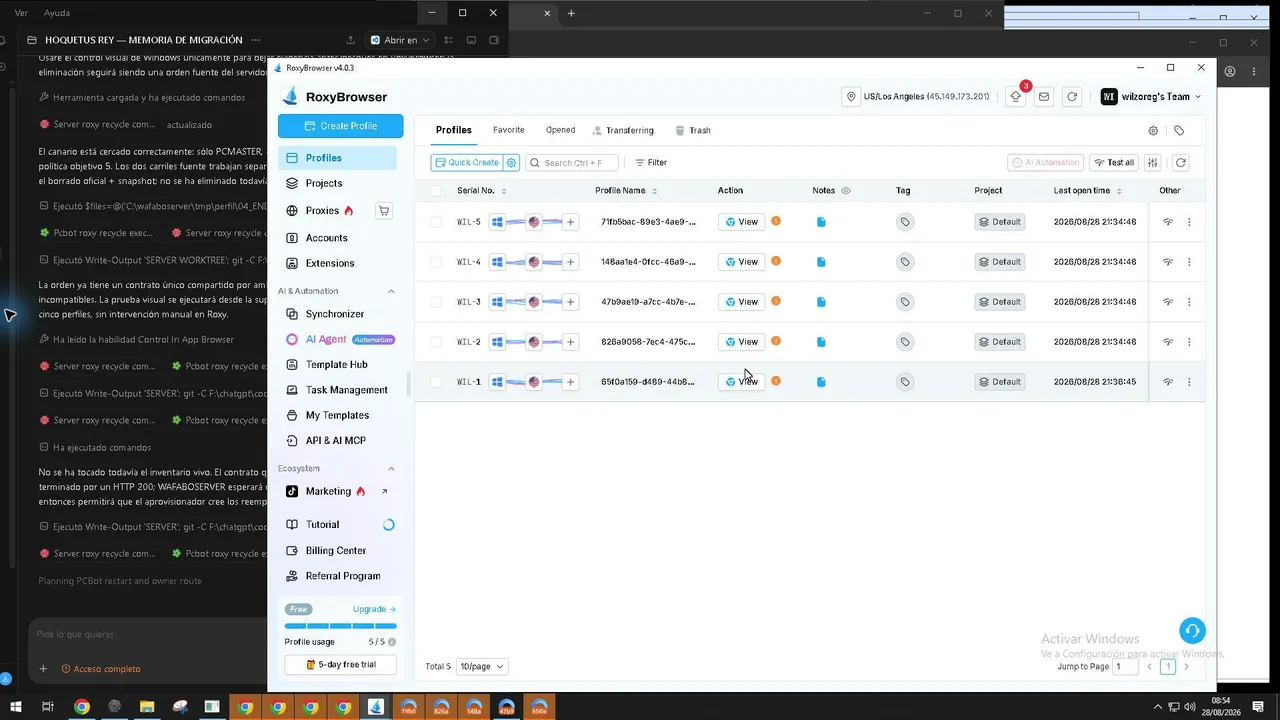Open the wilzoreg's Team dropdown

(x=1151, y=97)
